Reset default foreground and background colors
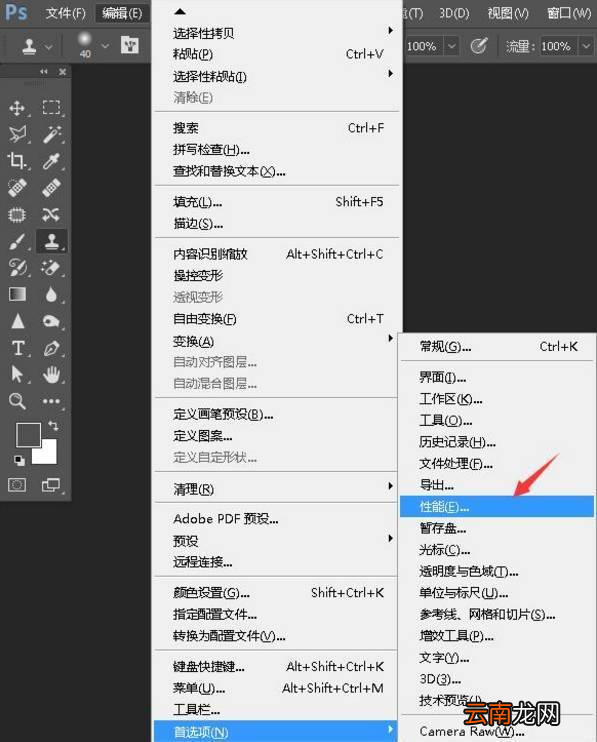 click(x=19, y=460)
